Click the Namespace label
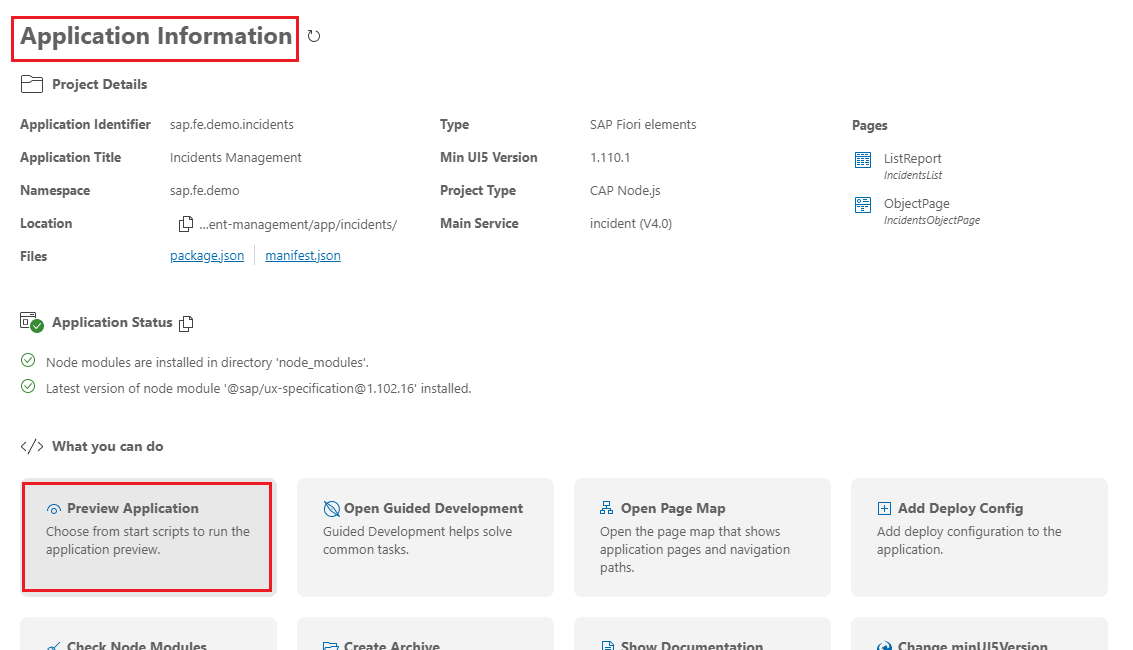 55,191
